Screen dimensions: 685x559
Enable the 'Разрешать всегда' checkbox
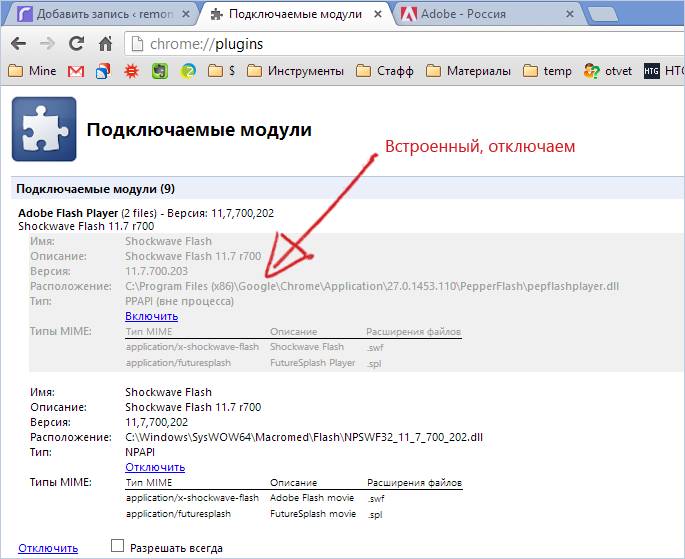[x=118, y=546]
